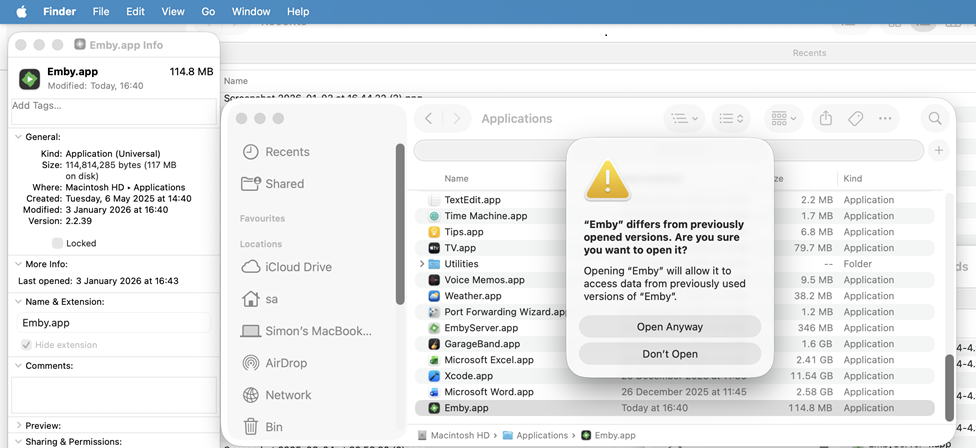976x448 pixels.
Task: Collapse the Comments section
Action: coord(17,366)
